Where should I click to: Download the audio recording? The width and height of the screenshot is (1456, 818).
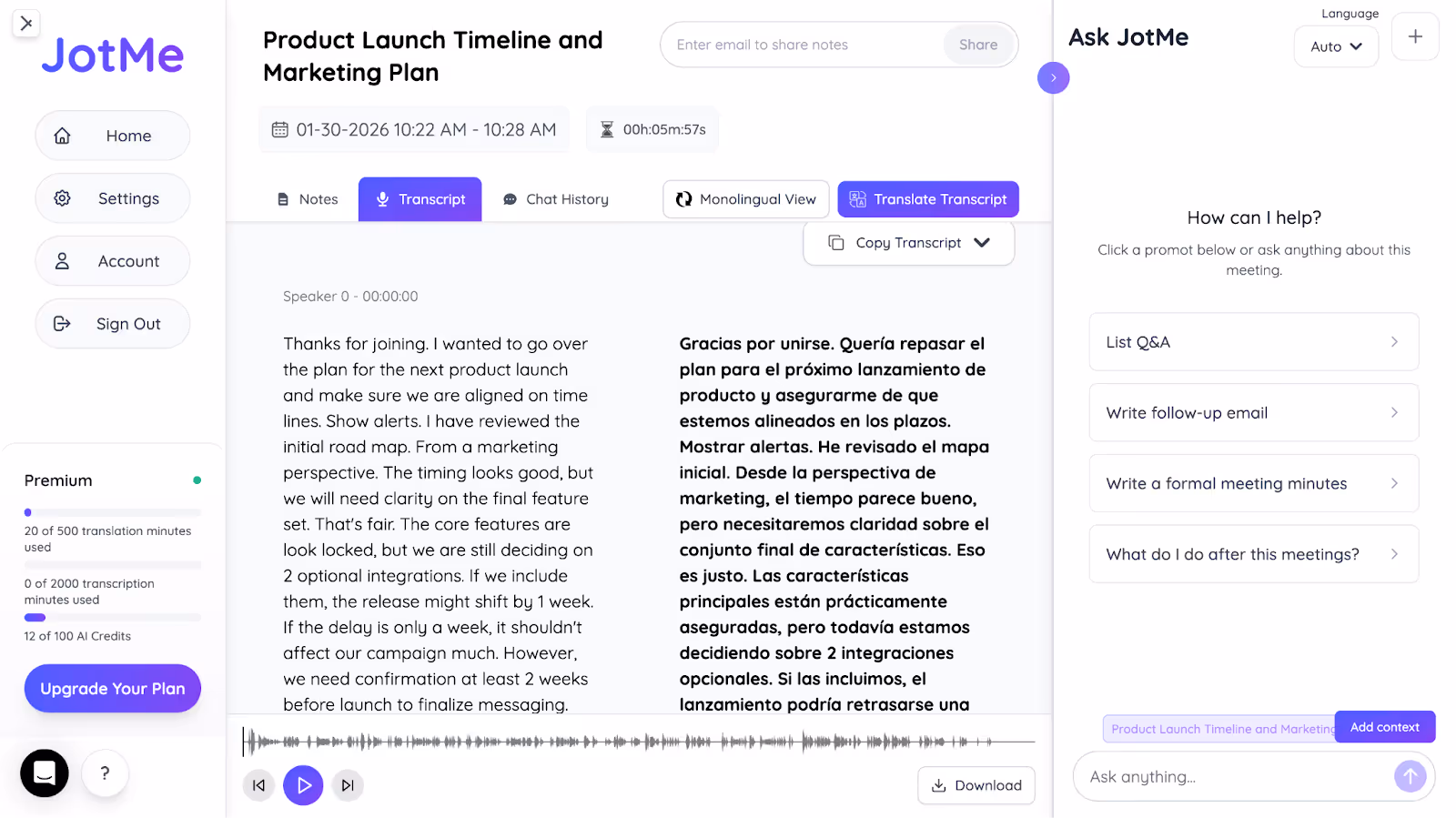click(976, 785)
